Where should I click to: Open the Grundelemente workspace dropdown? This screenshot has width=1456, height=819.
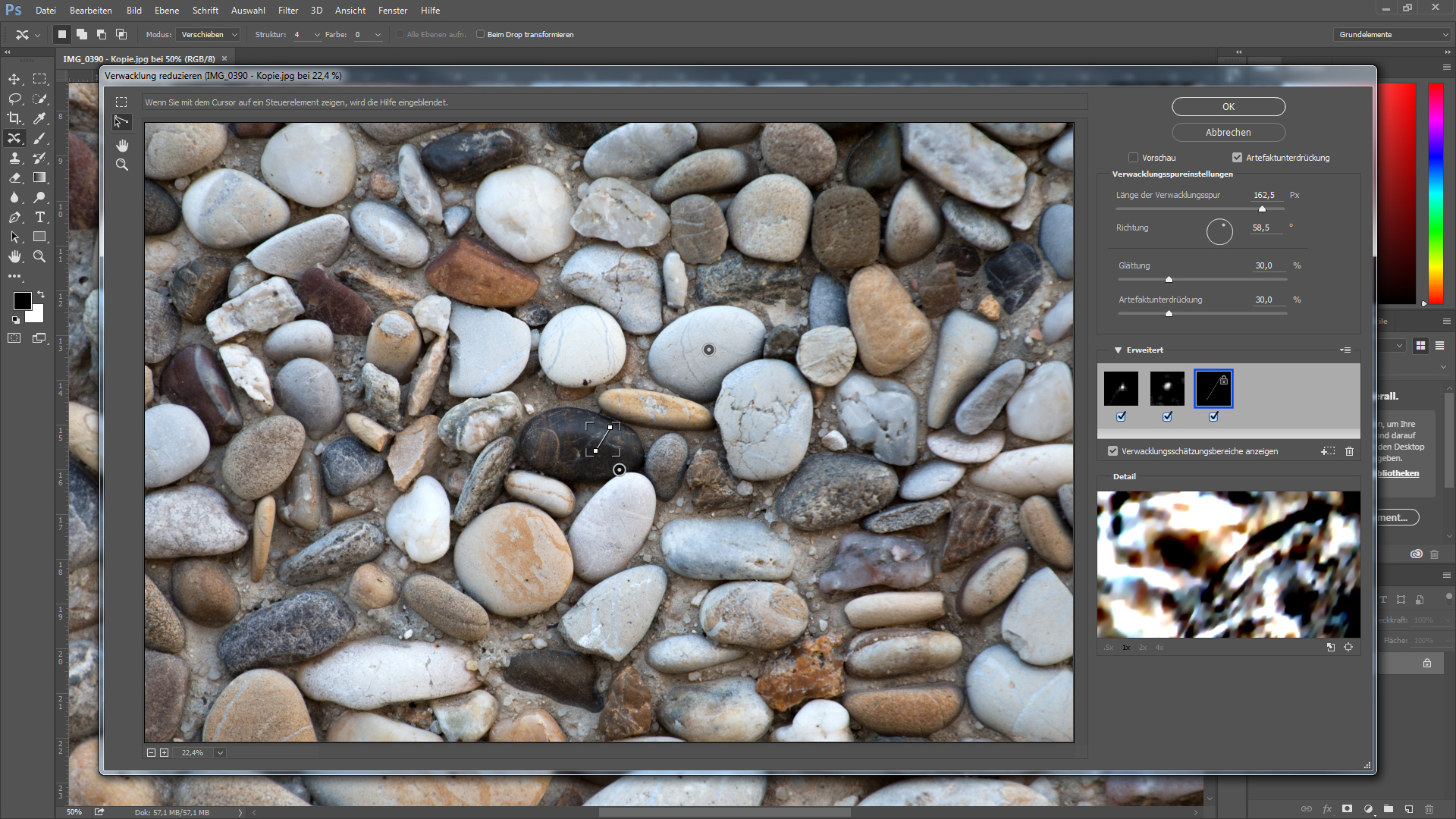pos(1392,35)
